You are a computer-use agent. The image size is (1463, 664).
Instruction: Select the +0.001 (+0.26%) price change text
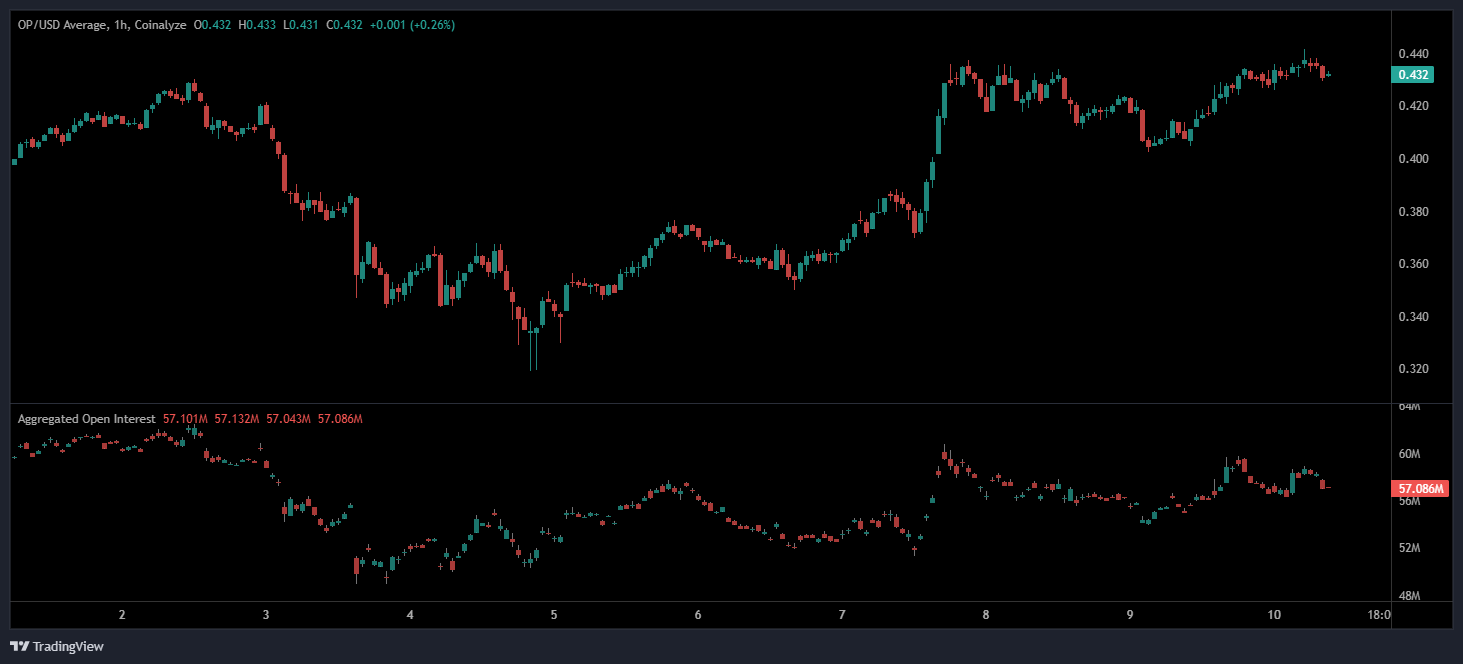pos(412,25)
